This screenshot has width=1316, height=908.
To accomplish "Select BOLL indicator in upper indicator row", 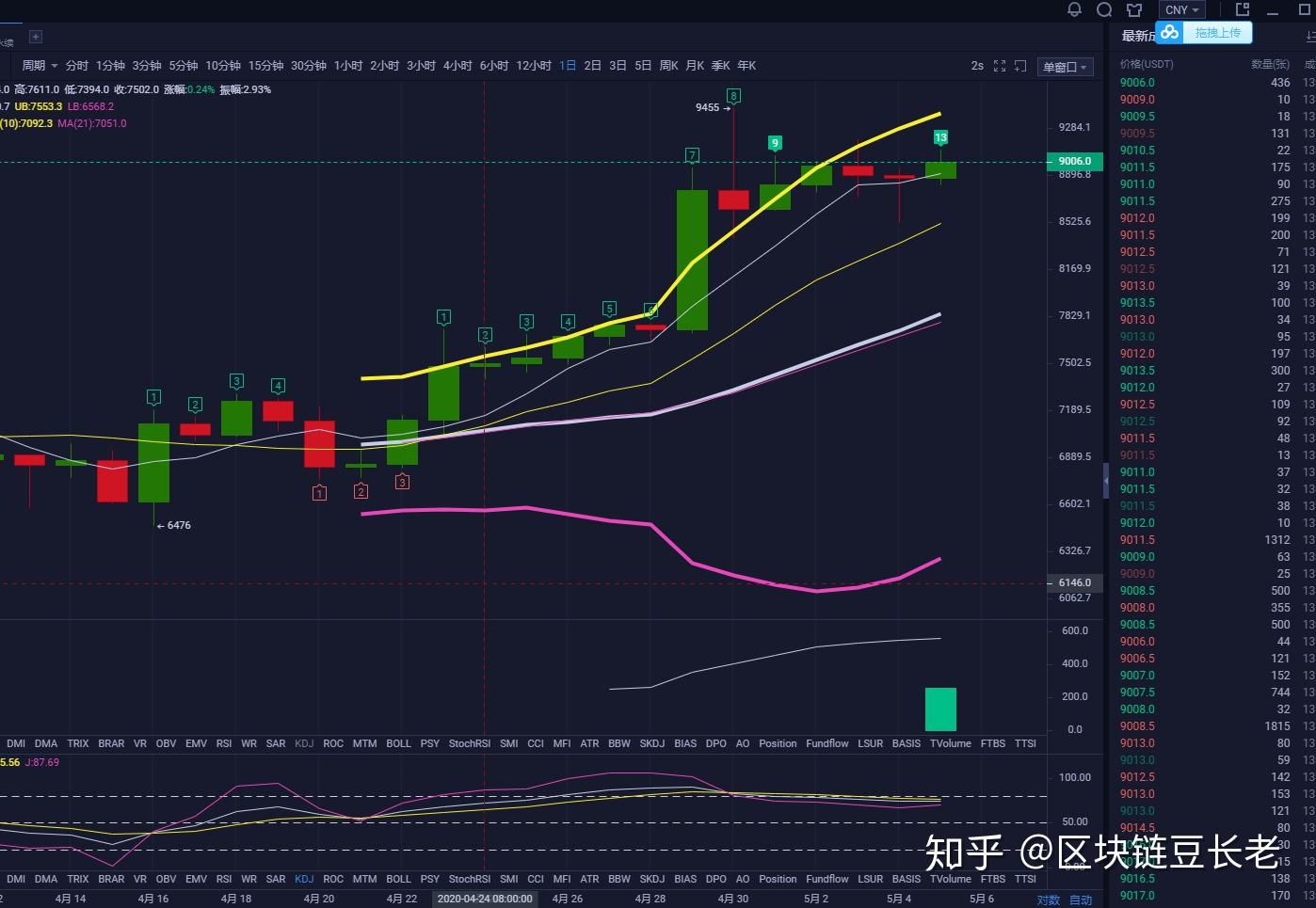I will pos(398,743).
